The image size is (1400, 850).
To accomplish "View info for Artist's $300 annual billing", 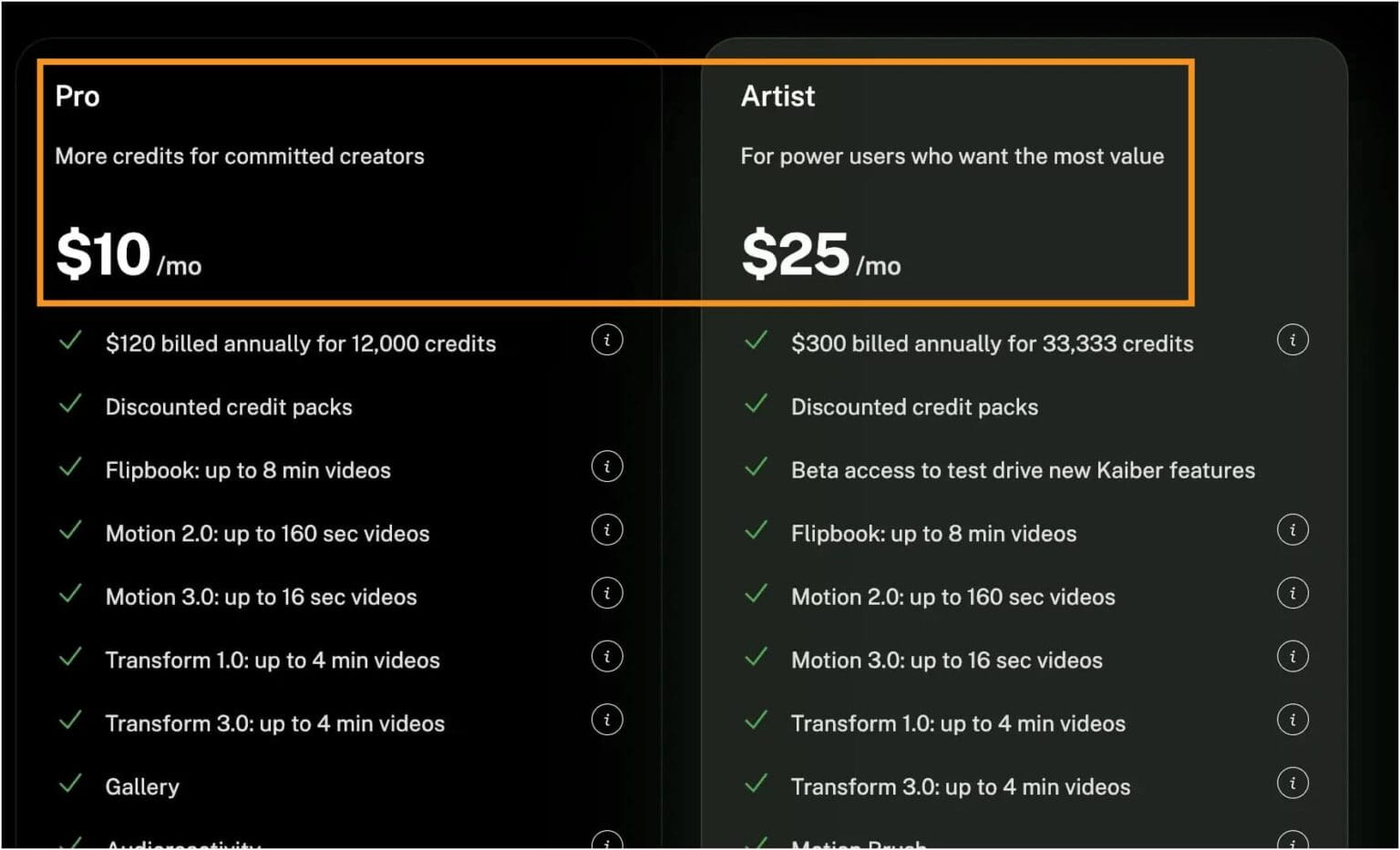I will (1292, 340).
